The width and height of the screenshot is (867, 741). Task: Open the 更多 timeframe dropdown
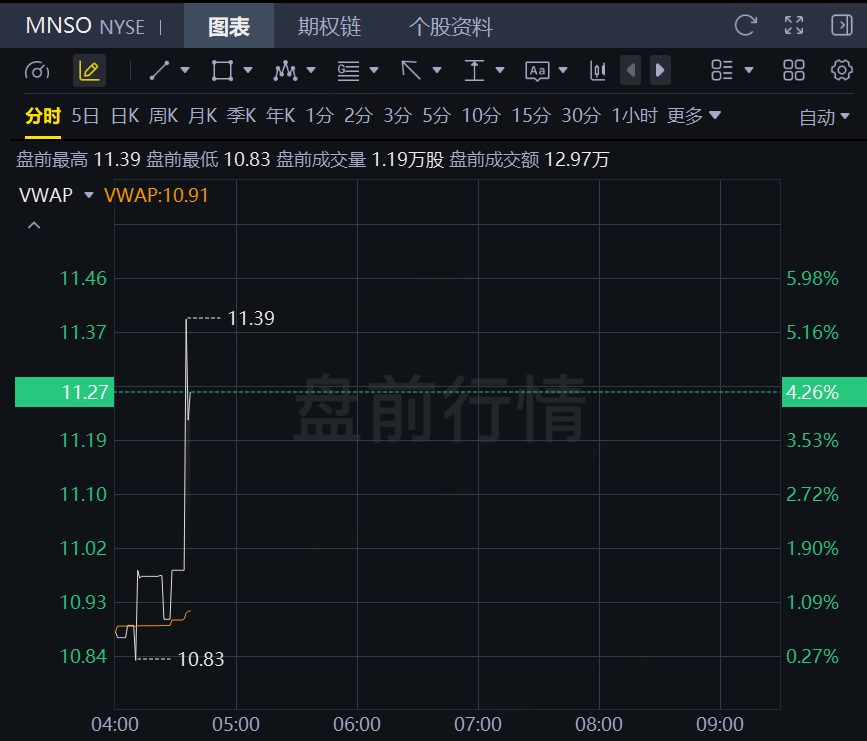[693, 116]
